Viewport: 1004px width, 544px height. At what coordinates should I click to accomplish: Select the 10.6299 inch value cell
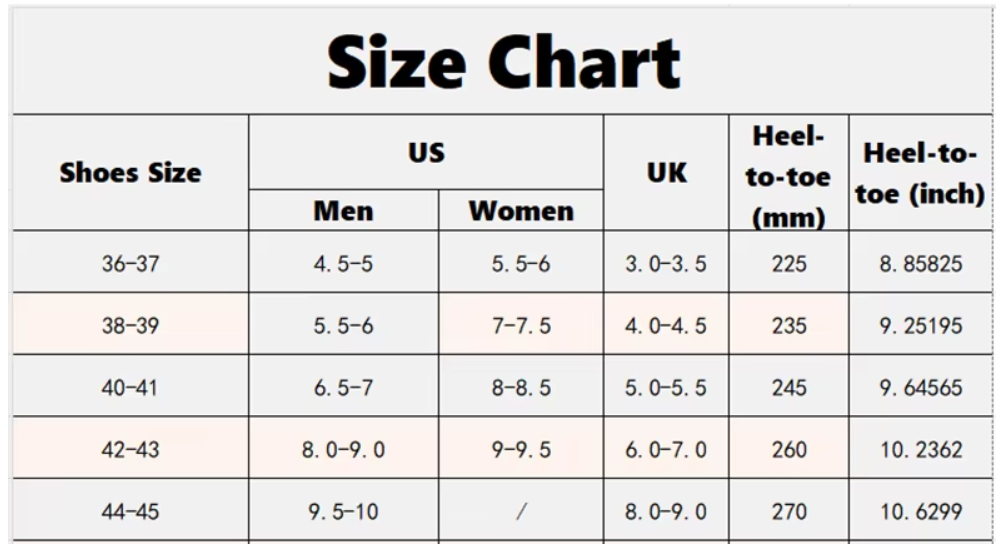click(922, 512)
